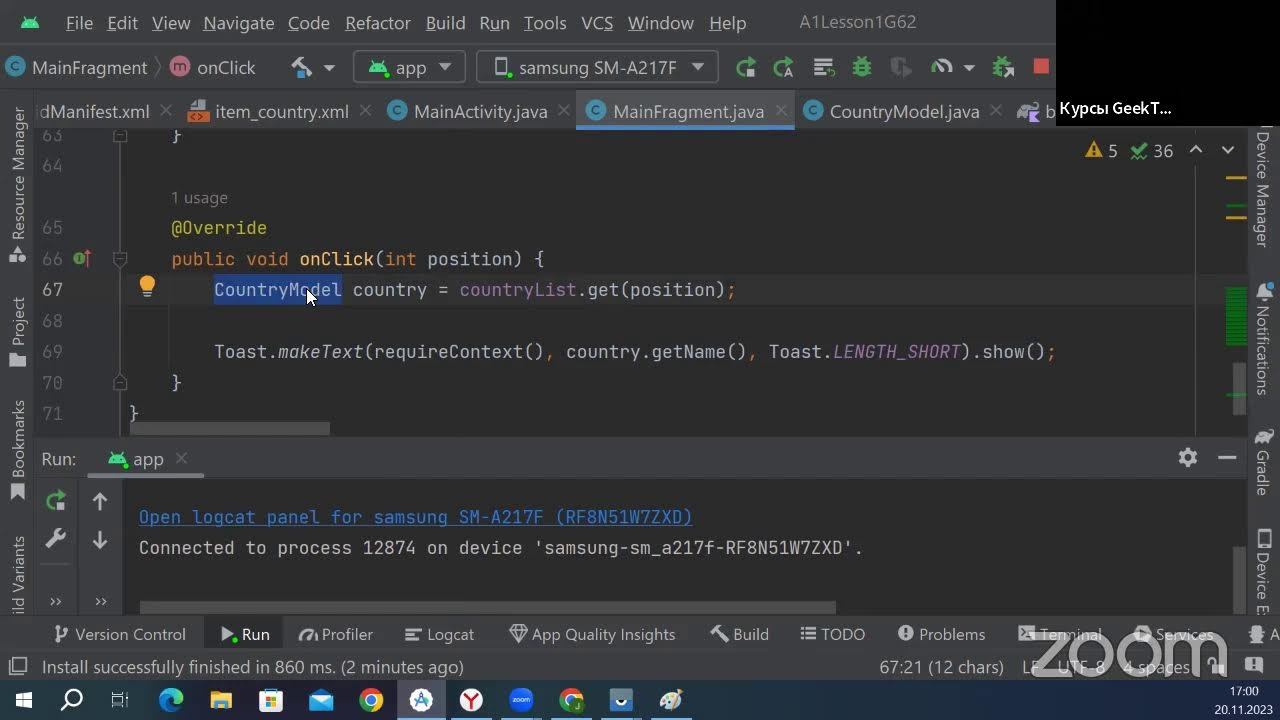Click the Rerun icon in Run panel

pyautogui.click(x=56, y=500)
